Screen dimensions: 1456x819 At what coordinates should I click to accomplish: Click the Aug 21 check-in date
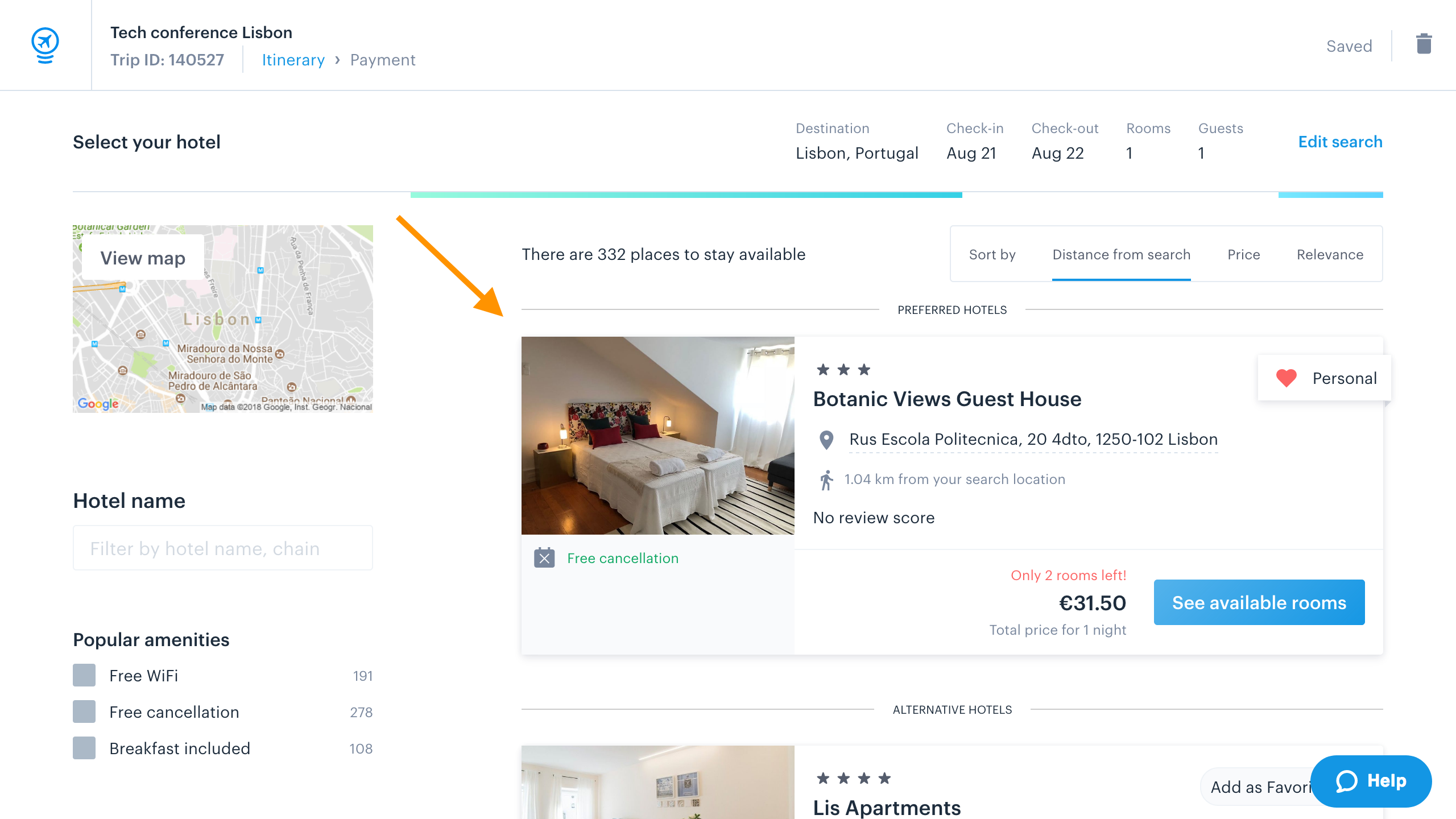(x=971, y=153)
